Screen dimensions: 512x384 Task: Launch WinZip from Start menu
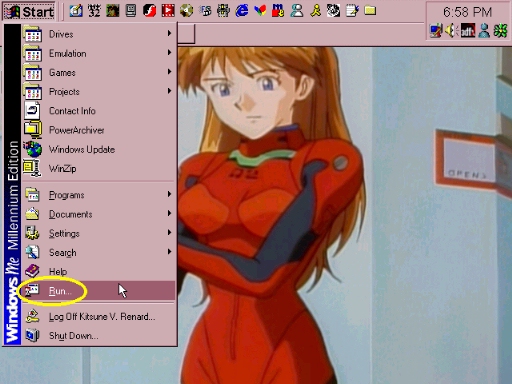coord(99,168)
